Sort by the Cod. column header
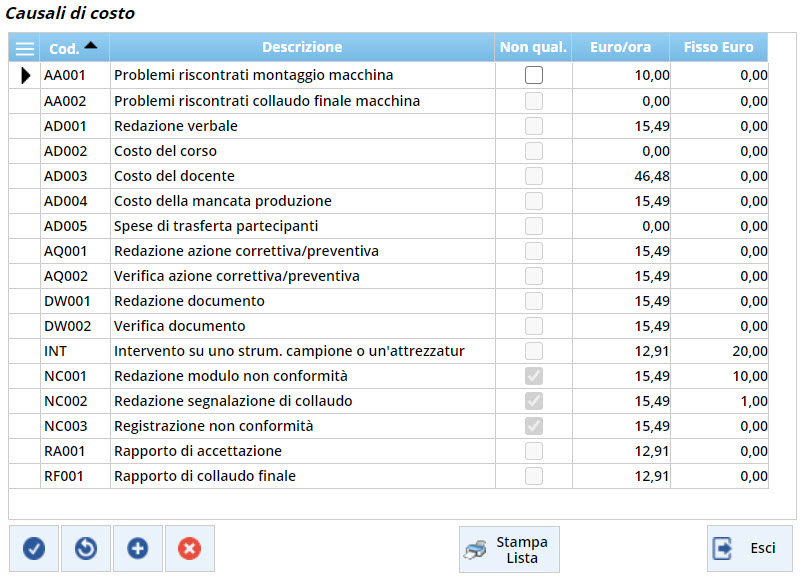The image size is (801, 580). pos(74,48)
